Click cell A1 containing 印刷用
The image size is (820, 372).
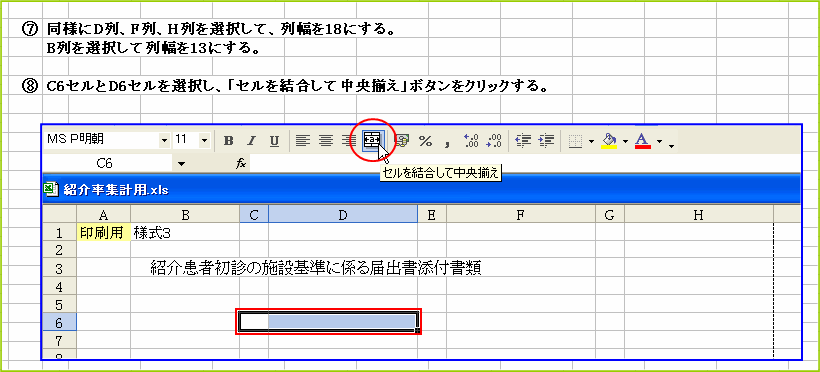pyautogui.click(x=104, y=233)
